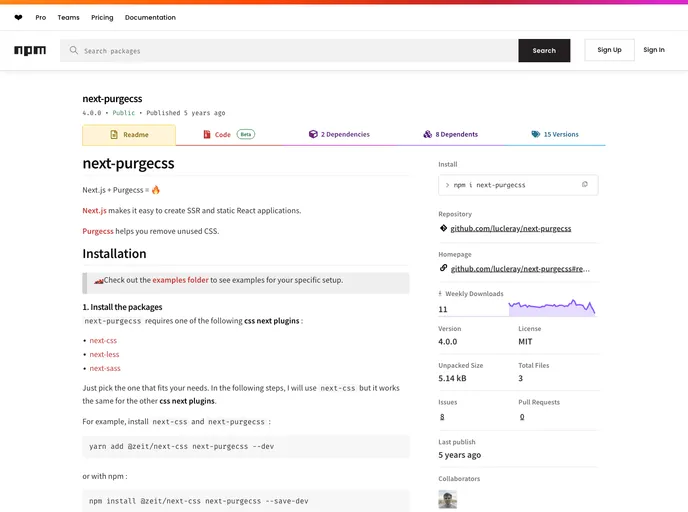Open the 2 Dependencies tab
Image resolution: width=688 pixels, height=512 pixels.
[x=339, y=134]
